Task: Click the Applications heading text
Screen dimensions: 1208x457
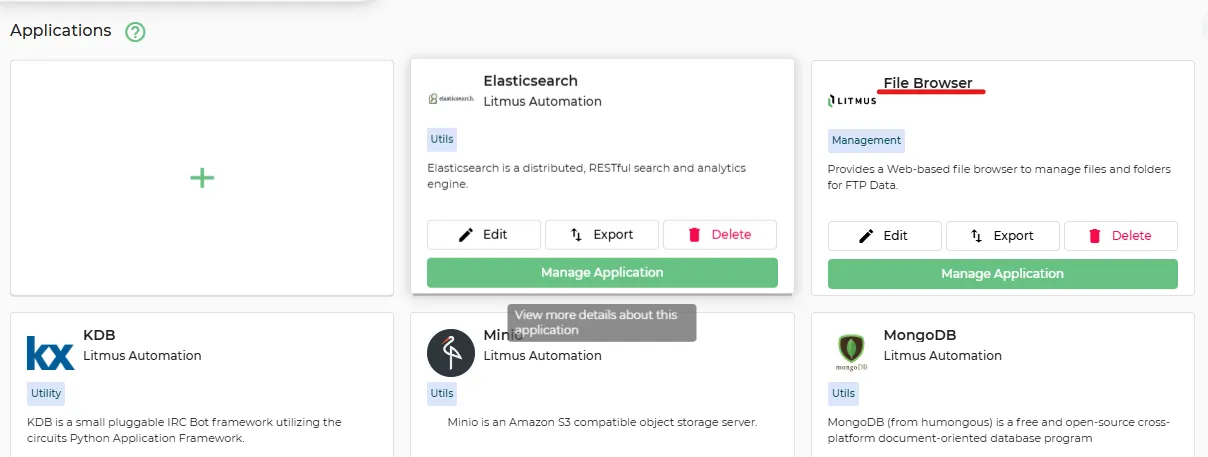Action: tap(61, 31)
